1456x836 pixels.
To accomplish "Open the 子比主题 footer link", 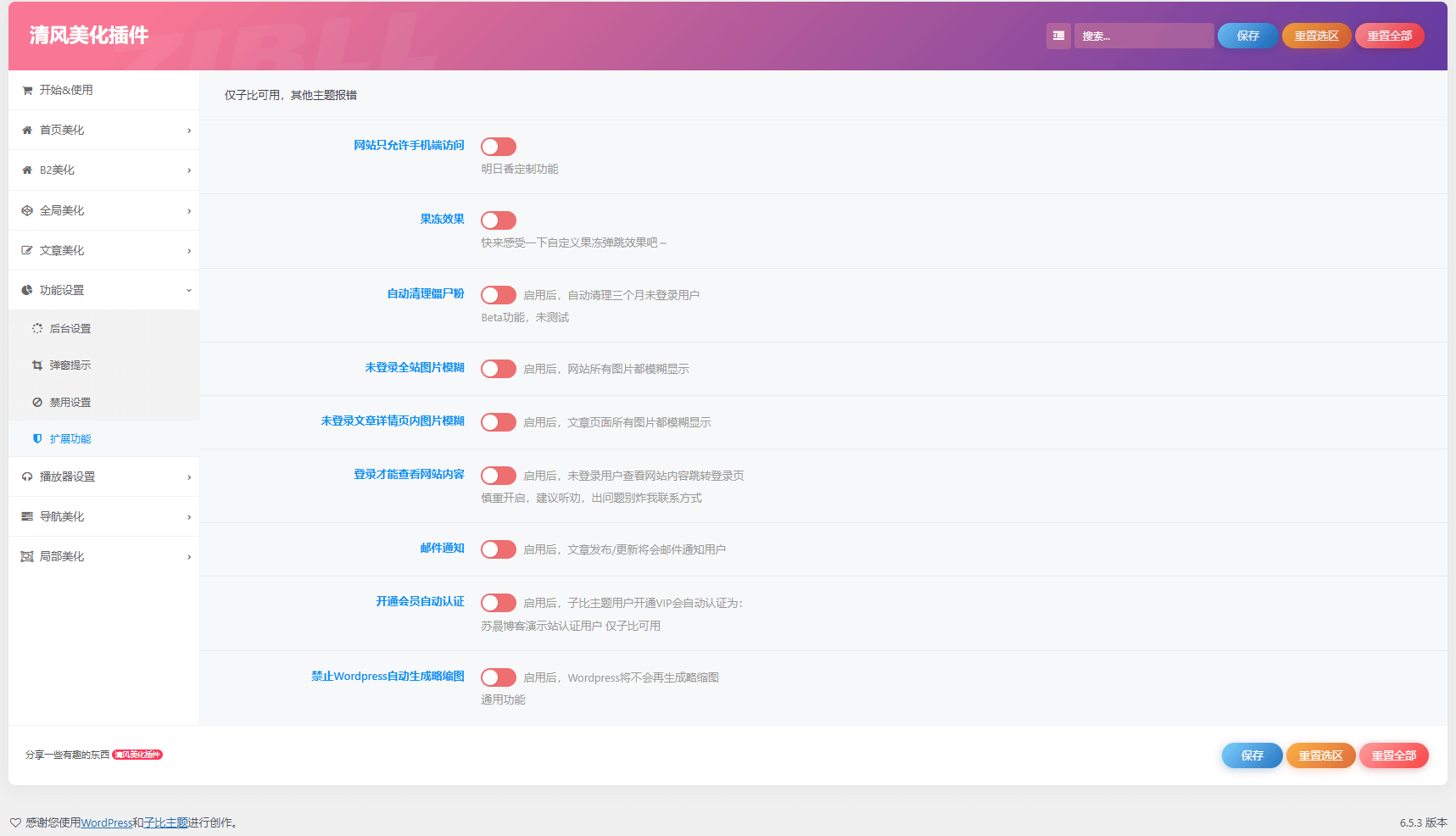I will click(166, 823).
